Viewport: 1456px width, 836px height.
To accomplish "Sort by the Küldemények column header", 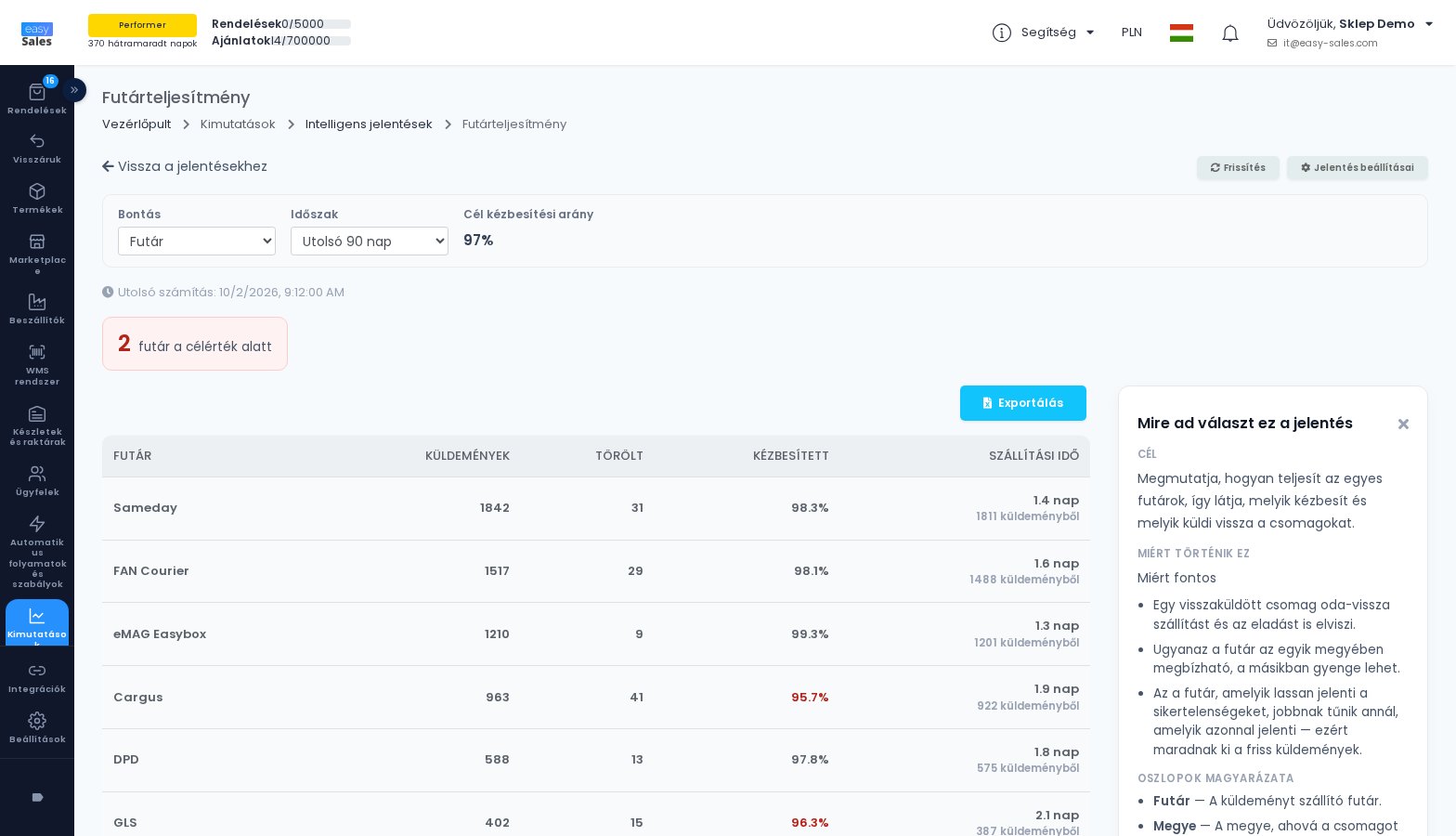I will point(467,456).
